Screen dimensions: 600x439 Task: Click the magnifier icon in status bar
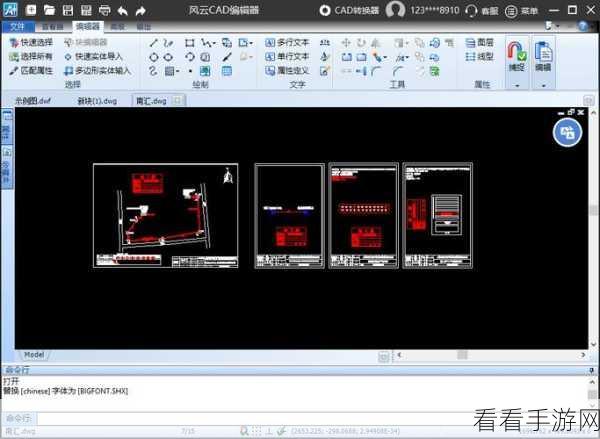pyautogui.click(x=244, y=431)
